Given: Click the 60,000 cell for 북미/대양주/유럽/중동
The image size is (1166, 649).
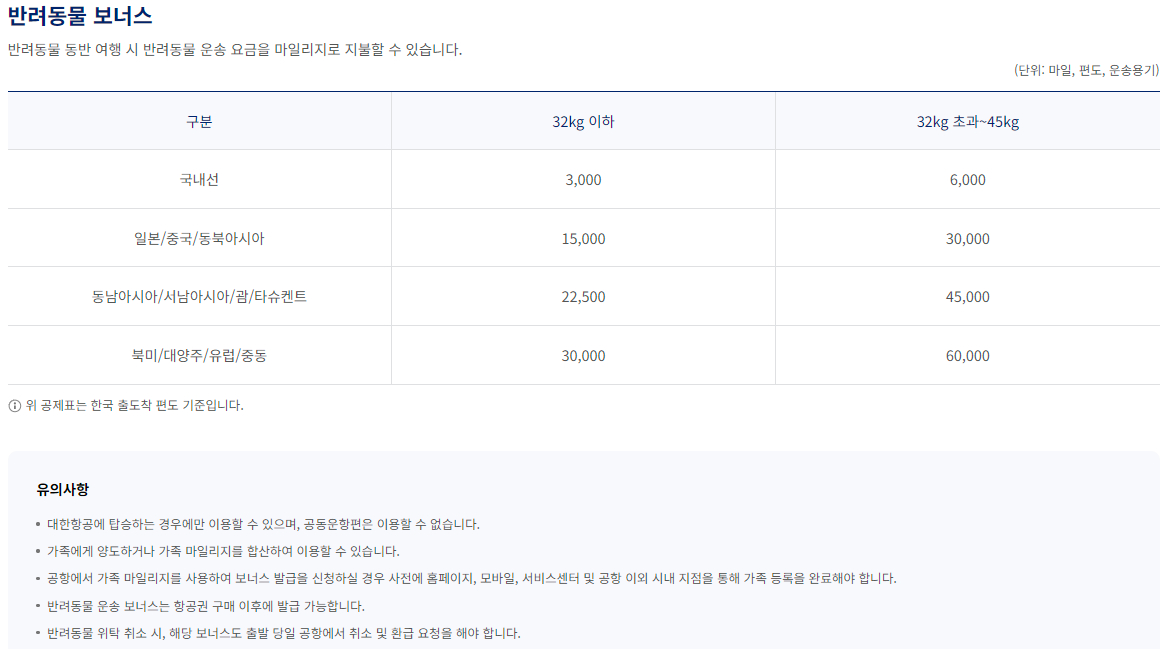Looking at the screenshot, I should (965, 355).
